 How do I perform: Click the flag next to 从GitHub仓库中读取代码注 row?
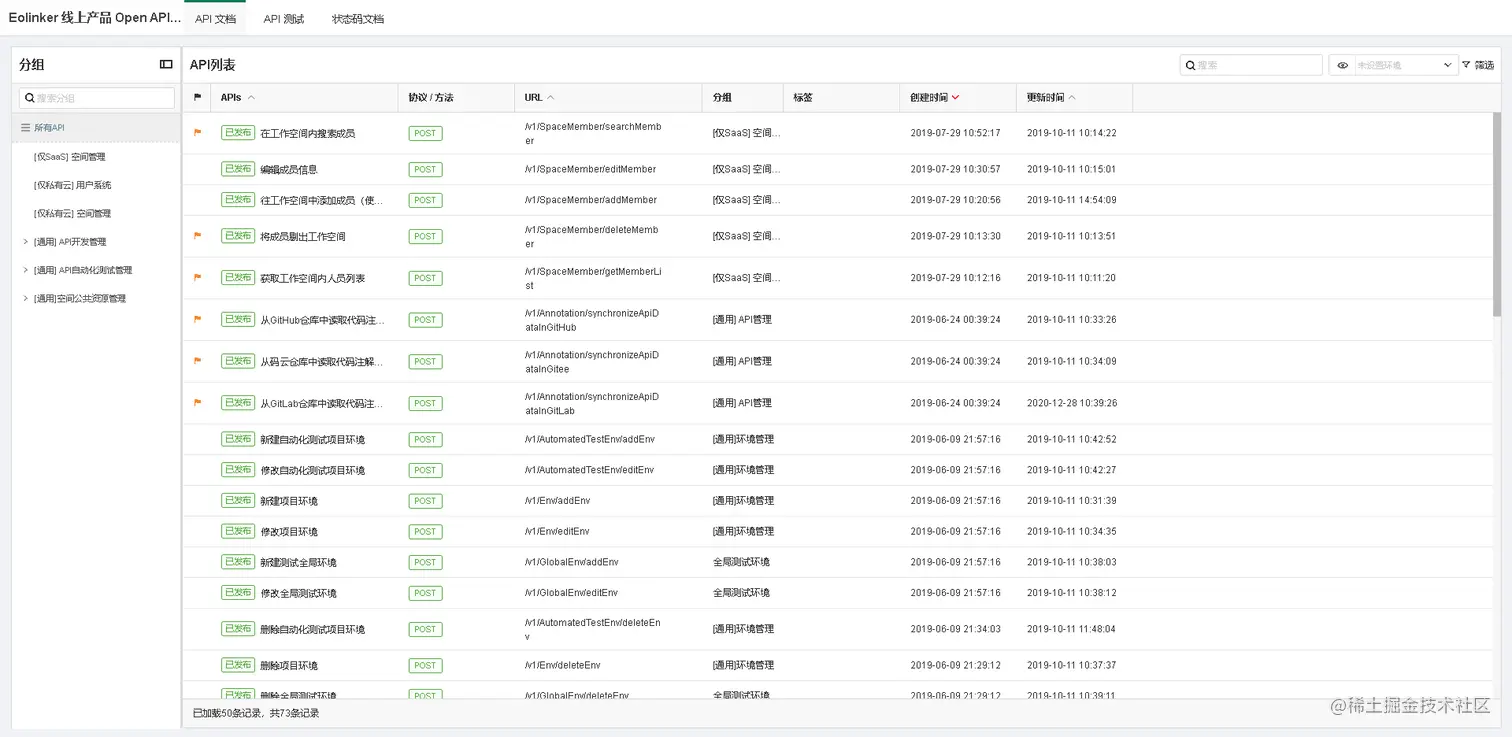click(197, 320)
